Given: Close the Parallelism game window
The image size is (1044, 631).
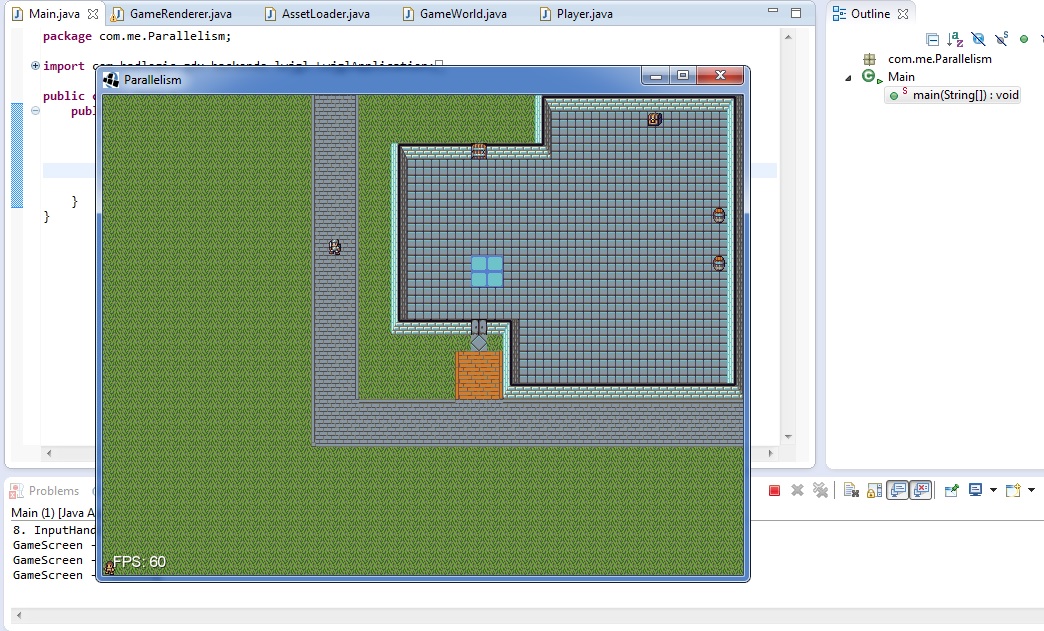Looking at the screenshot, I should tap(720, 76).
